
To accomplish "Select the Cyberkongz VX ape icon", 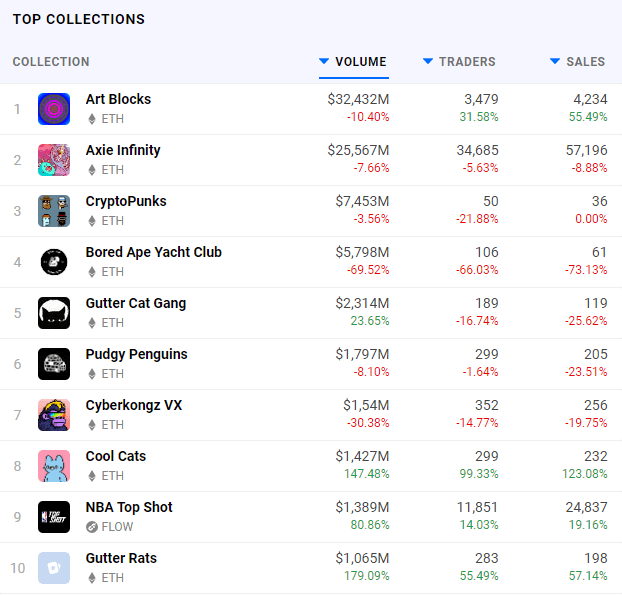I will (54, 415).
